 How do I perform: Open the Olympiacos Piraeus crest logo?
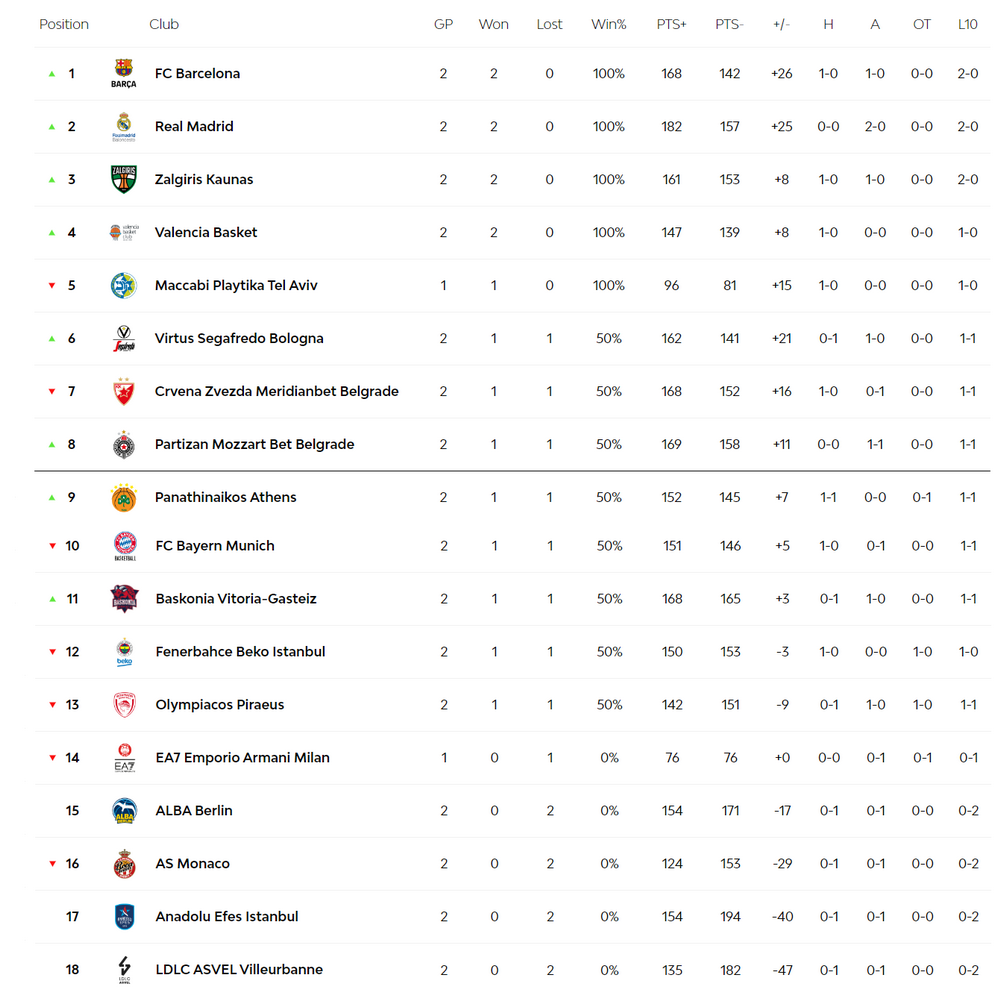pyautogui.click(x=124, y=705)
